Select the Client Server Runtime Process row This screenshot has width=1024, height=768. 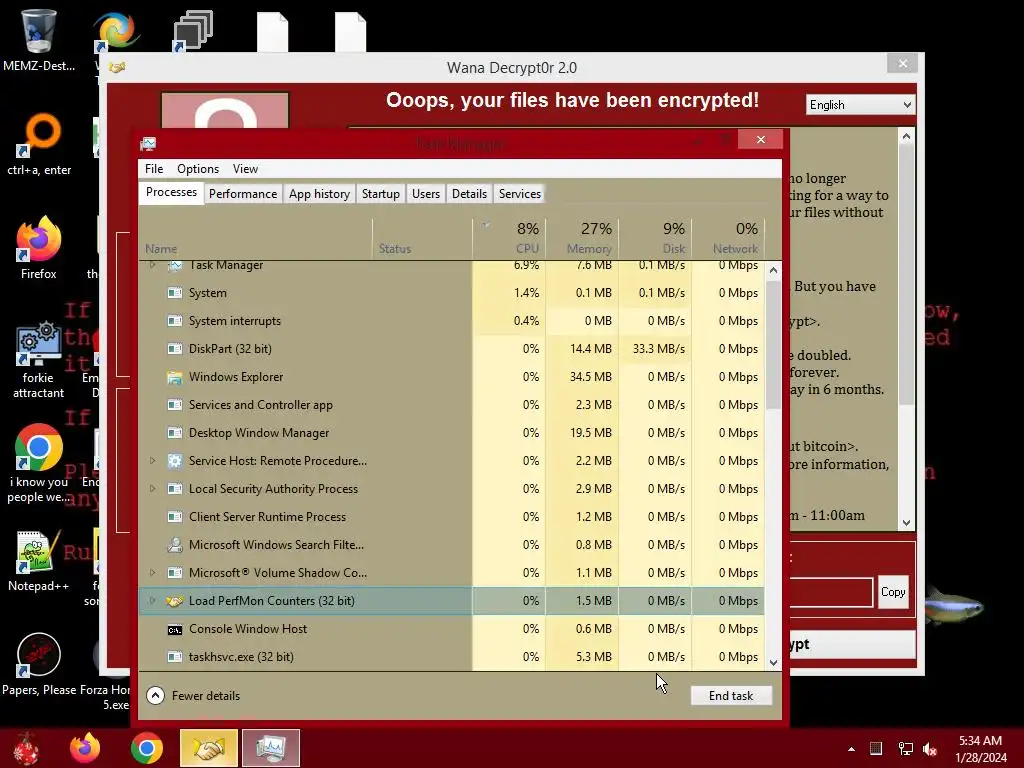[x=451, y=517]
